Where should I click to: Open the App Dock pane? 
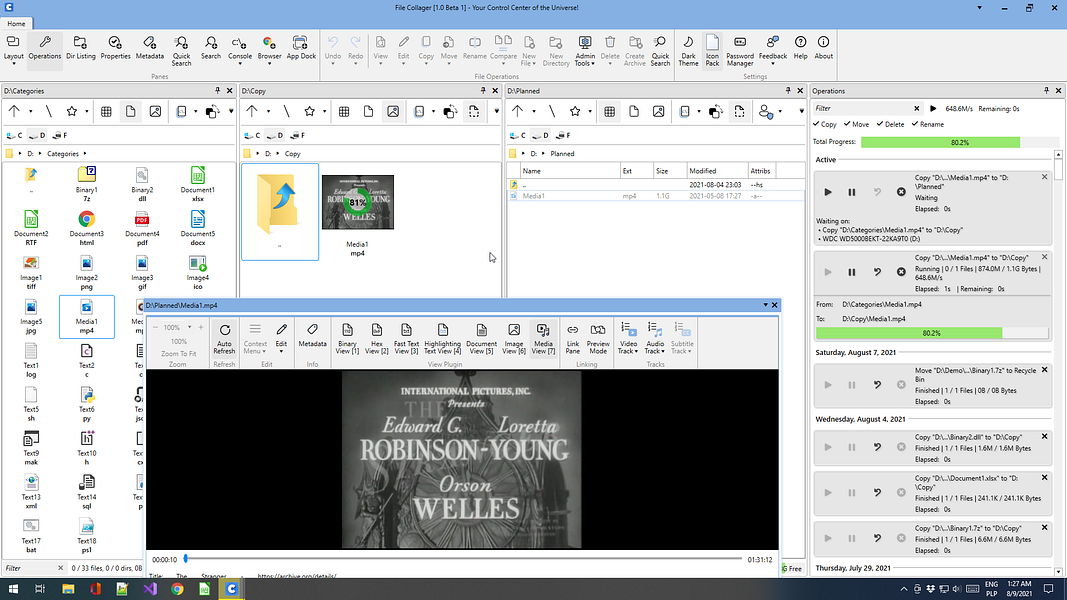301,47
